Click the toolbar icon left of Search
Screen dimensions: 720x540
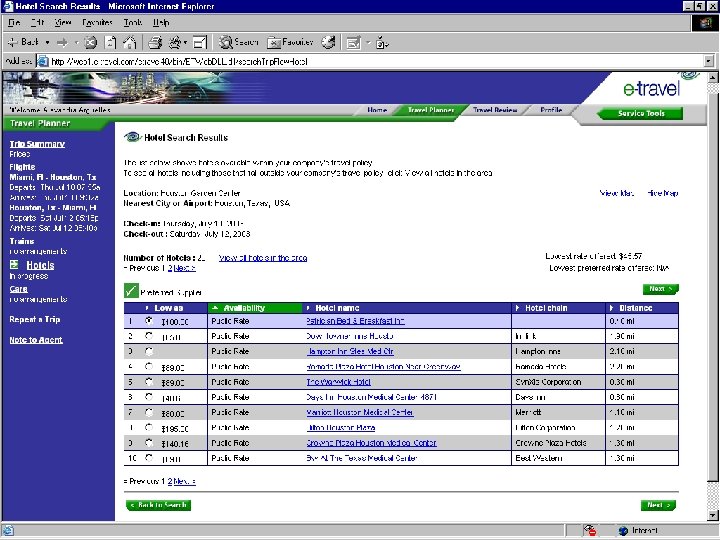pos(200,43)
